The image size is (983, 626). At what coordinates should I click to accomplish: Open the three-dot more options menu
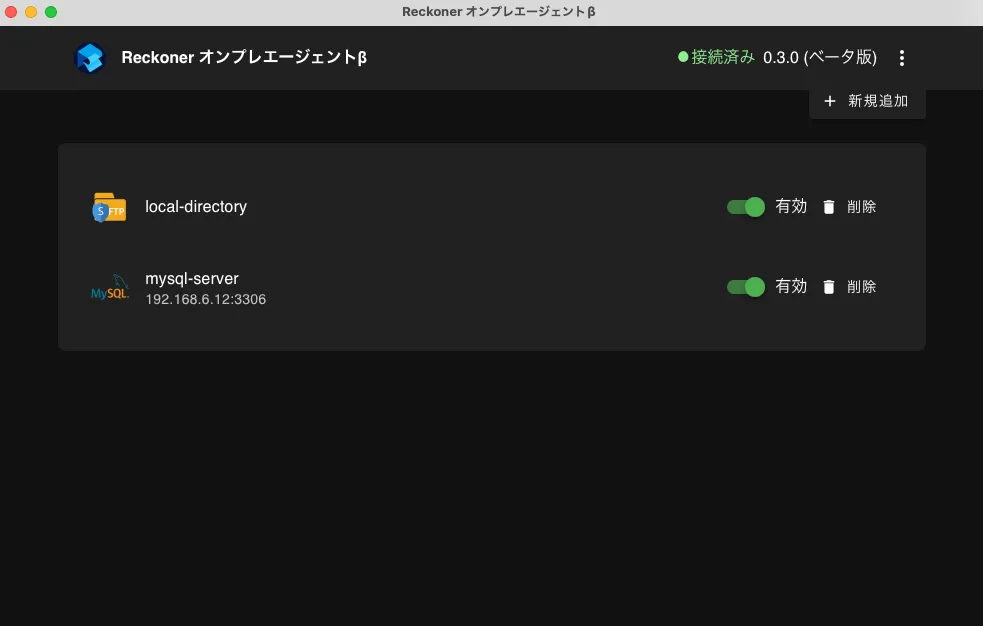click(x=902, y=58)
